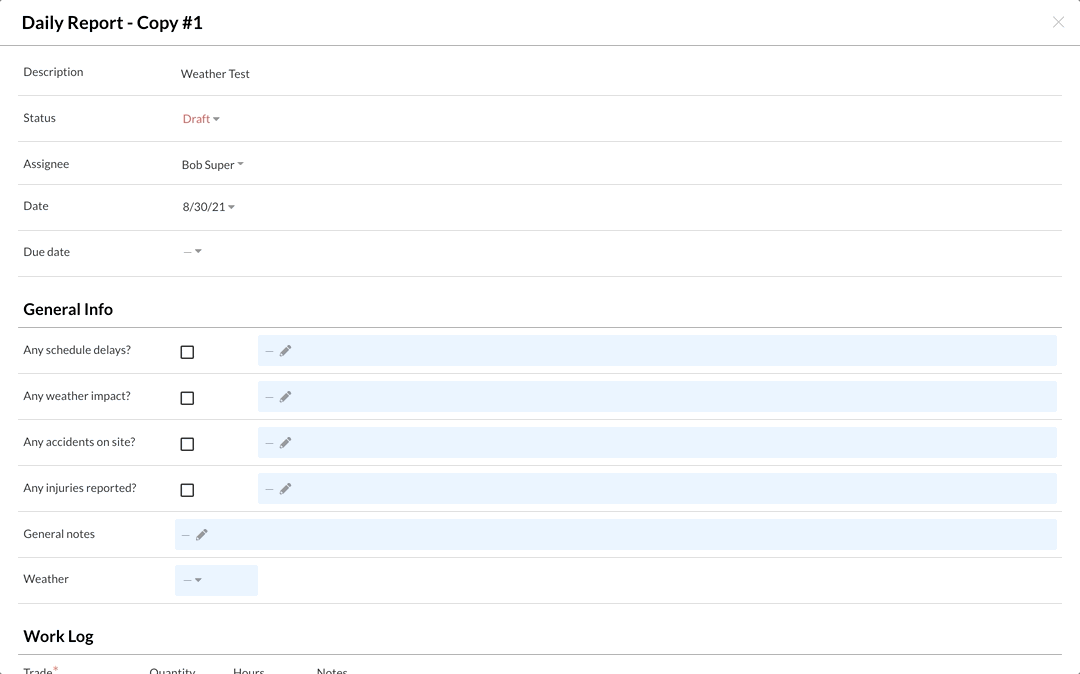Image resolution: width=1080 pixels, height=674 pixels.
Task: Open the empty Due date dropdown
Action: tap(193, 252)
